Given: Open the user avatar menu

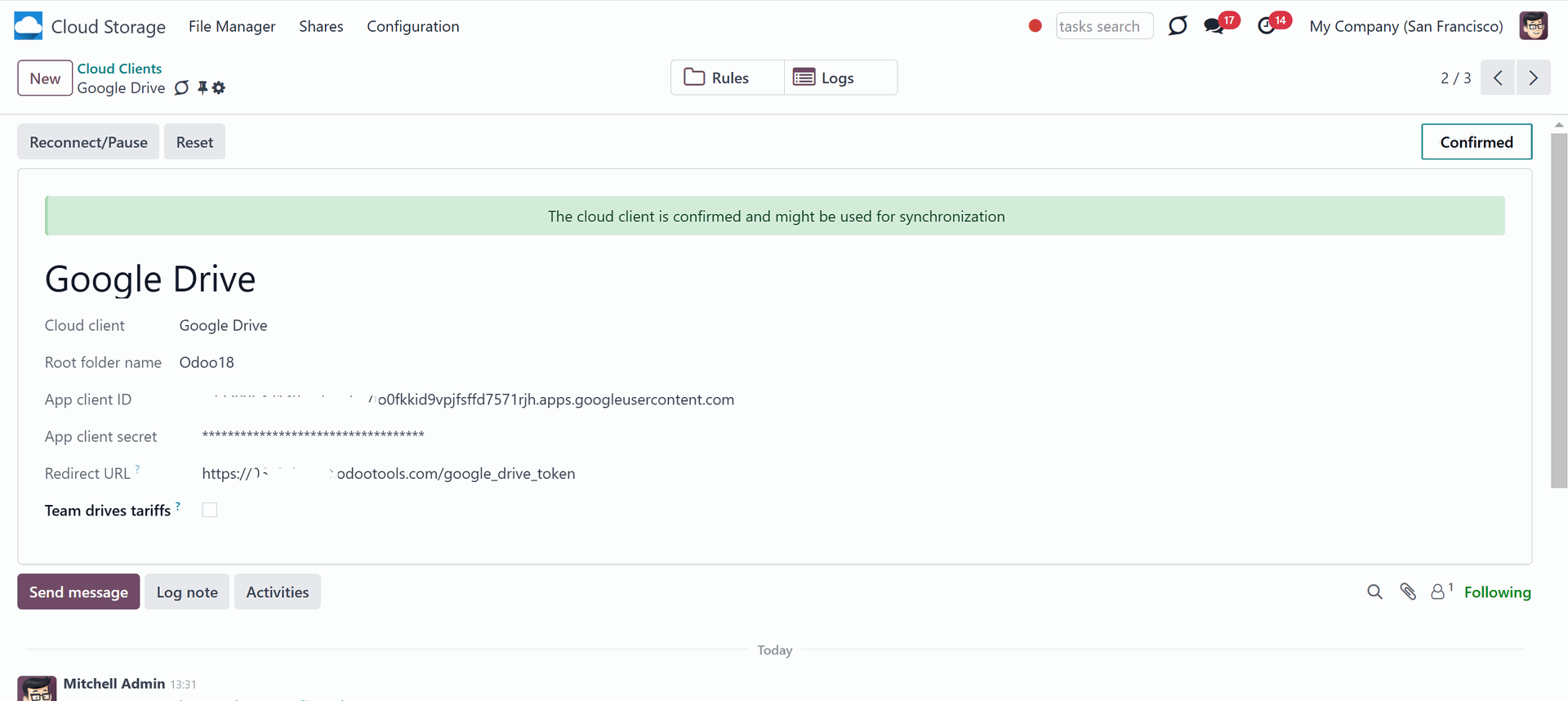Looking at the screenshot, I should (x=1534, y=26).
